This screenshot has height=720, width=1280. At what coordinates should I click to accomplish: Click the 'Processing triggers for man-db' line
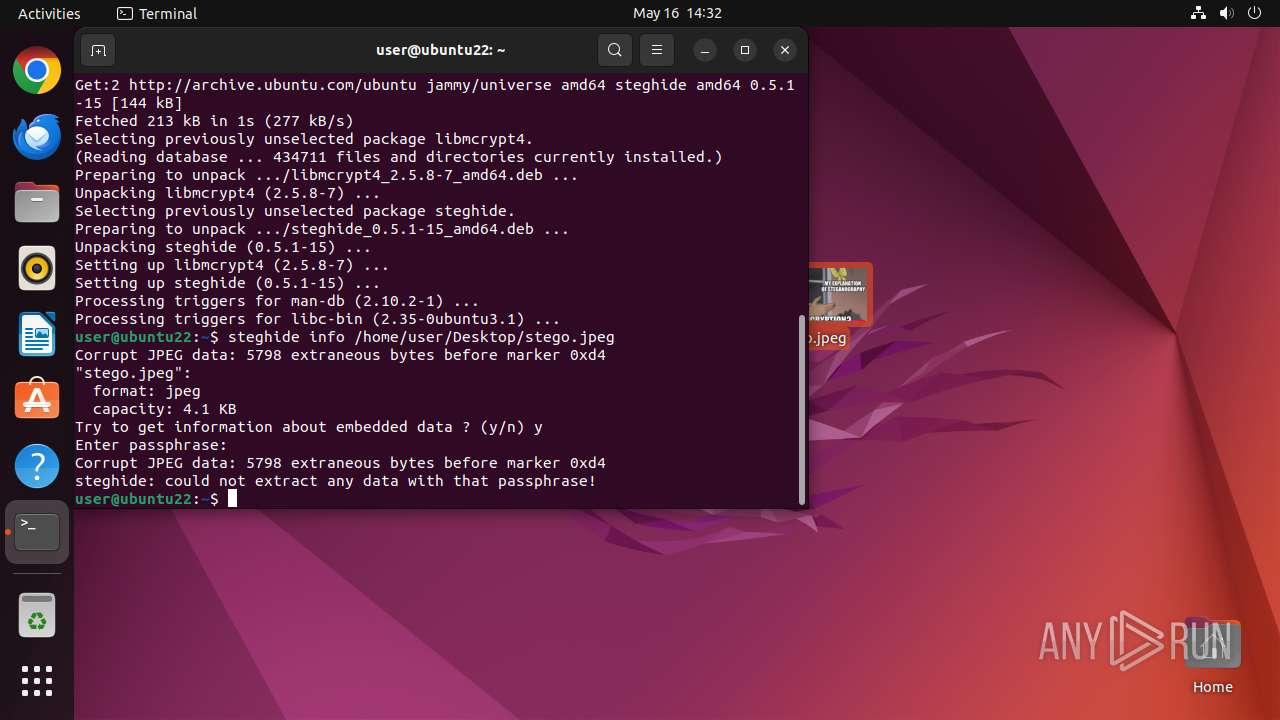[277, 301]
